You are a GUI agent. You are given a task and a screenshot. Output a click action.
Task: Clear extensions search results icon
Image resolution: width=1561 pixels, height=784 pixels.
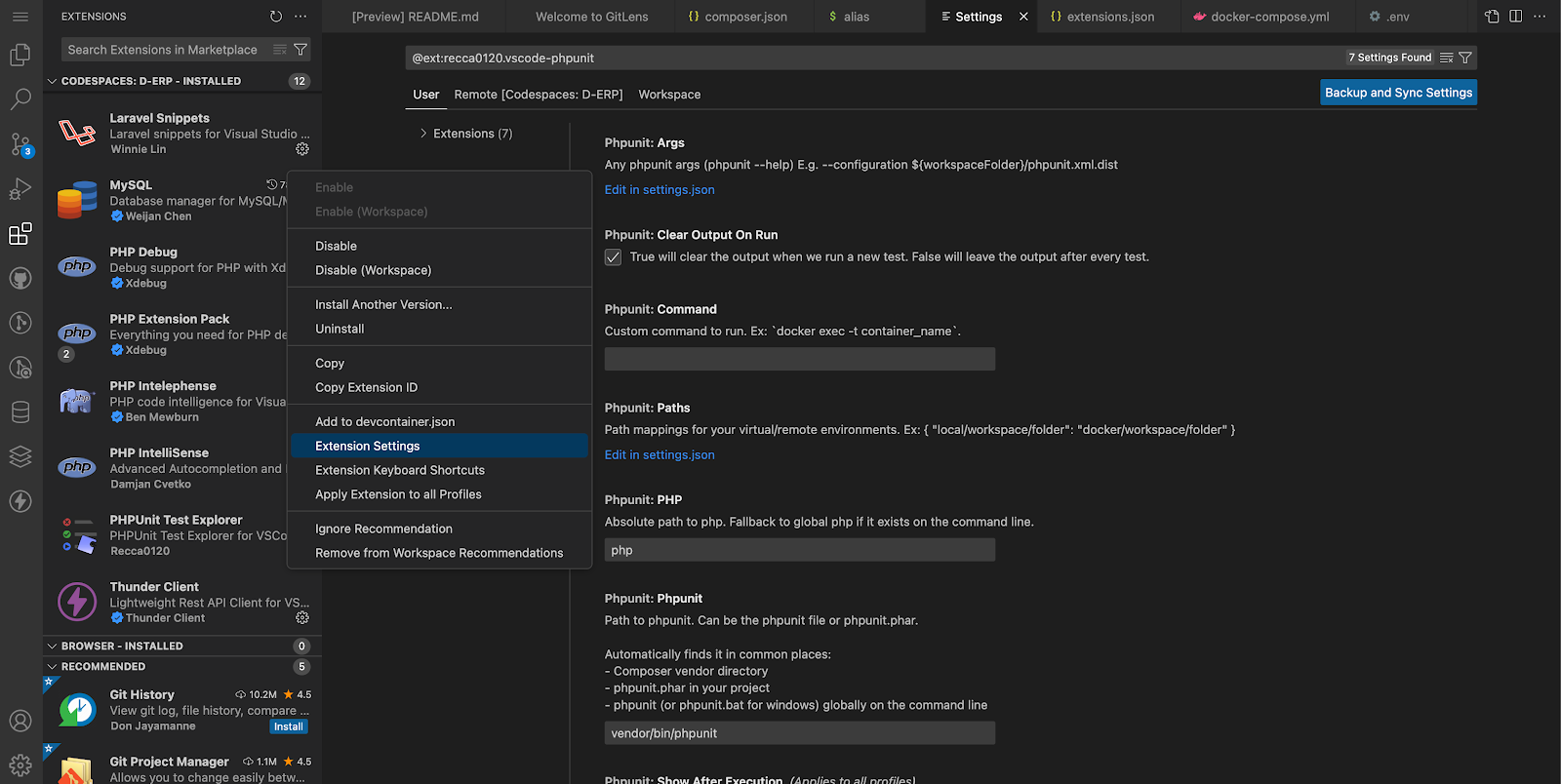(x=280, y=50)
